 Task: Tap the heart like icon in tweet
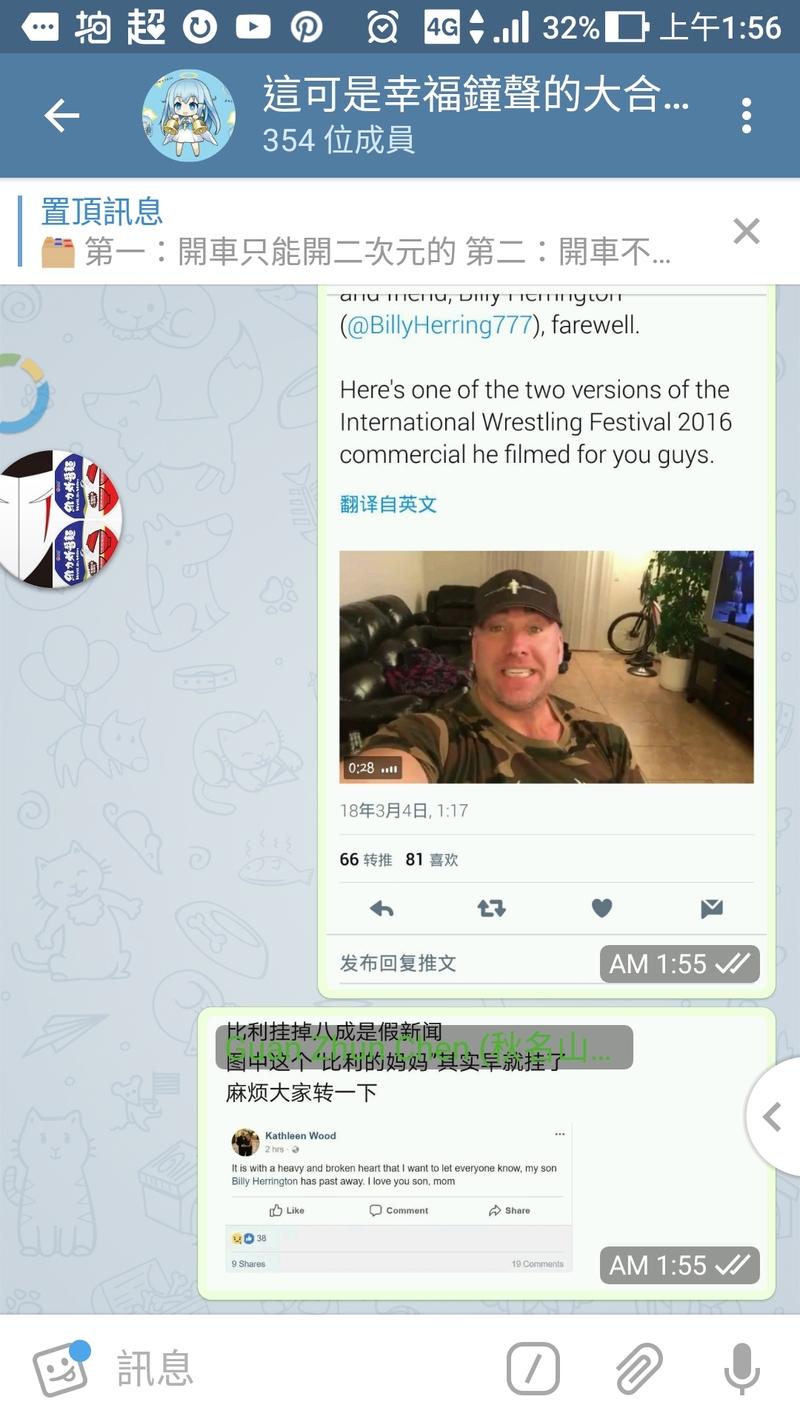(x=601, y=908)
